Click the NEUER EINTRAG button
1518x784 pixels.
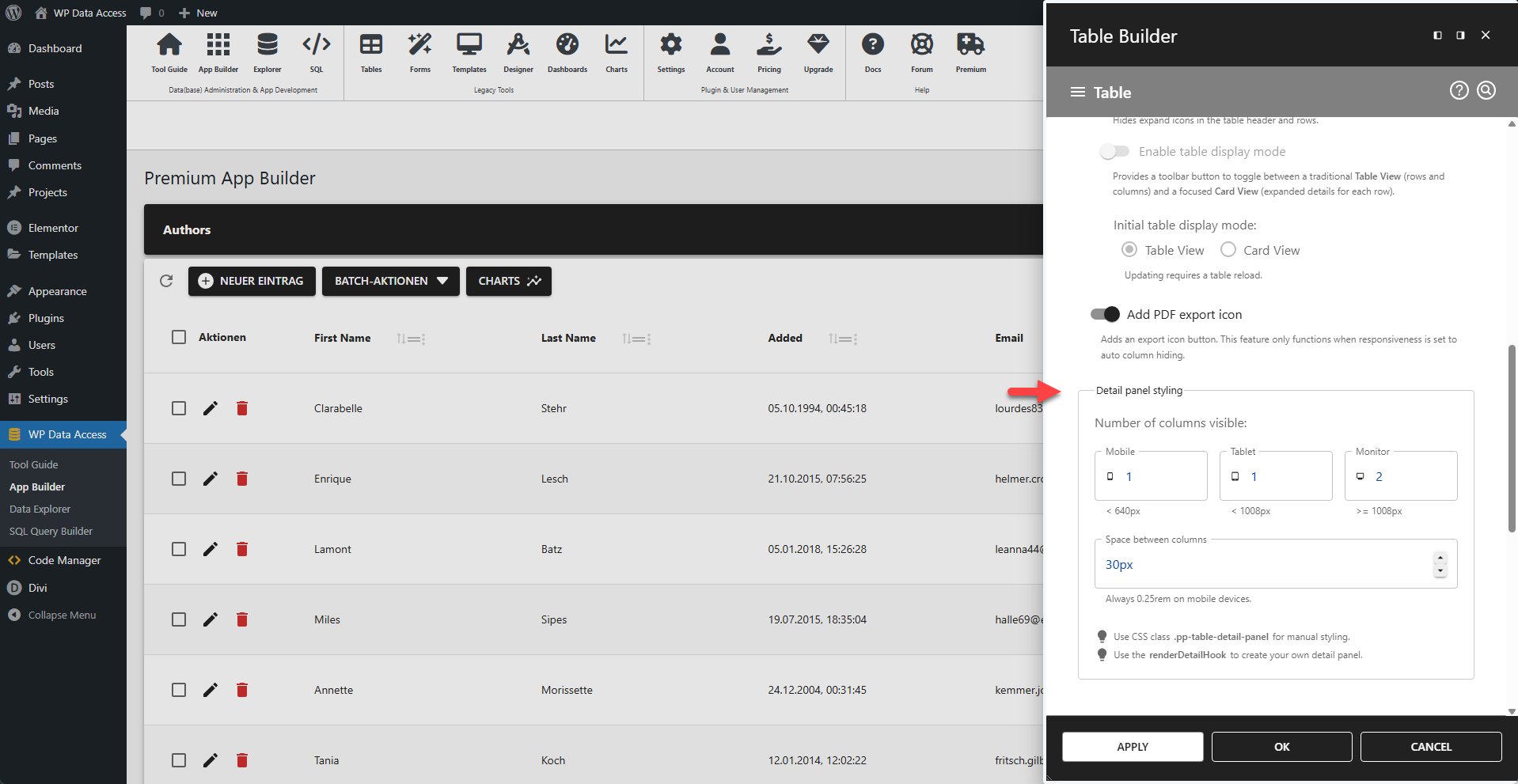point(252,281)
